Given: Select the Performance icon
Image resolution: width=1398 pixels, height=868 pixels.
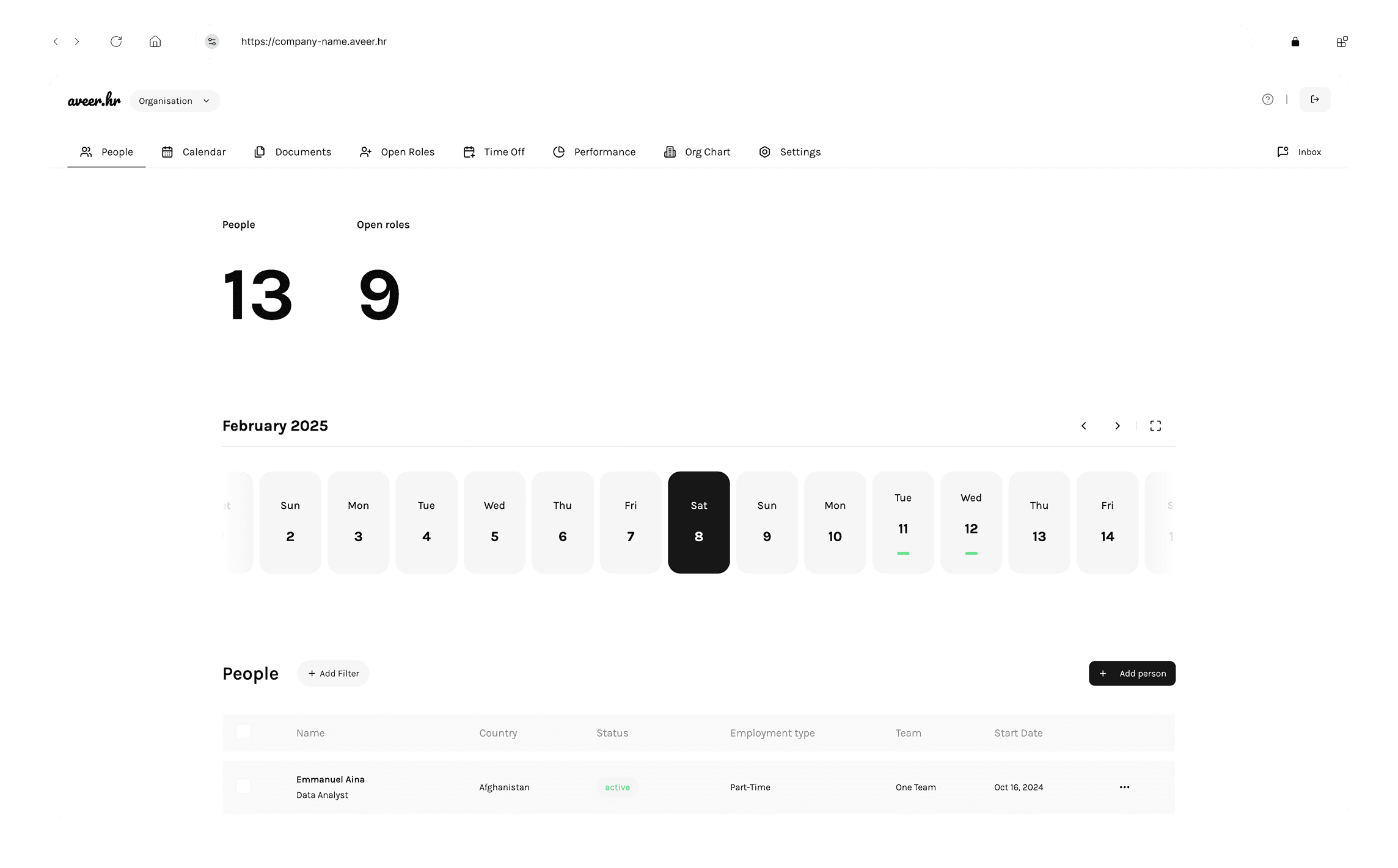Looking at the screenshot, I should [560, 151].
